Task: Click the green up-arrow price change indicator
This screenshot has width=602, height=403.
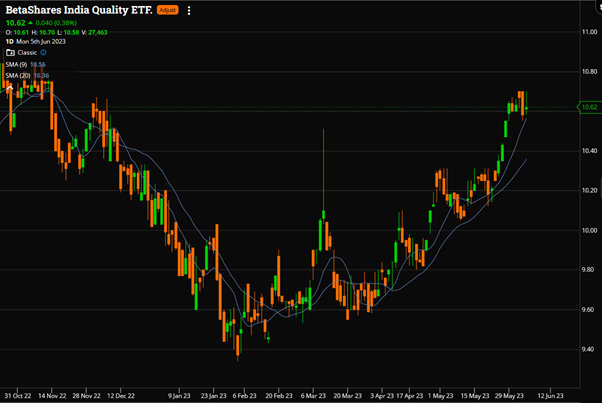Action: click(x=30, y=23)
